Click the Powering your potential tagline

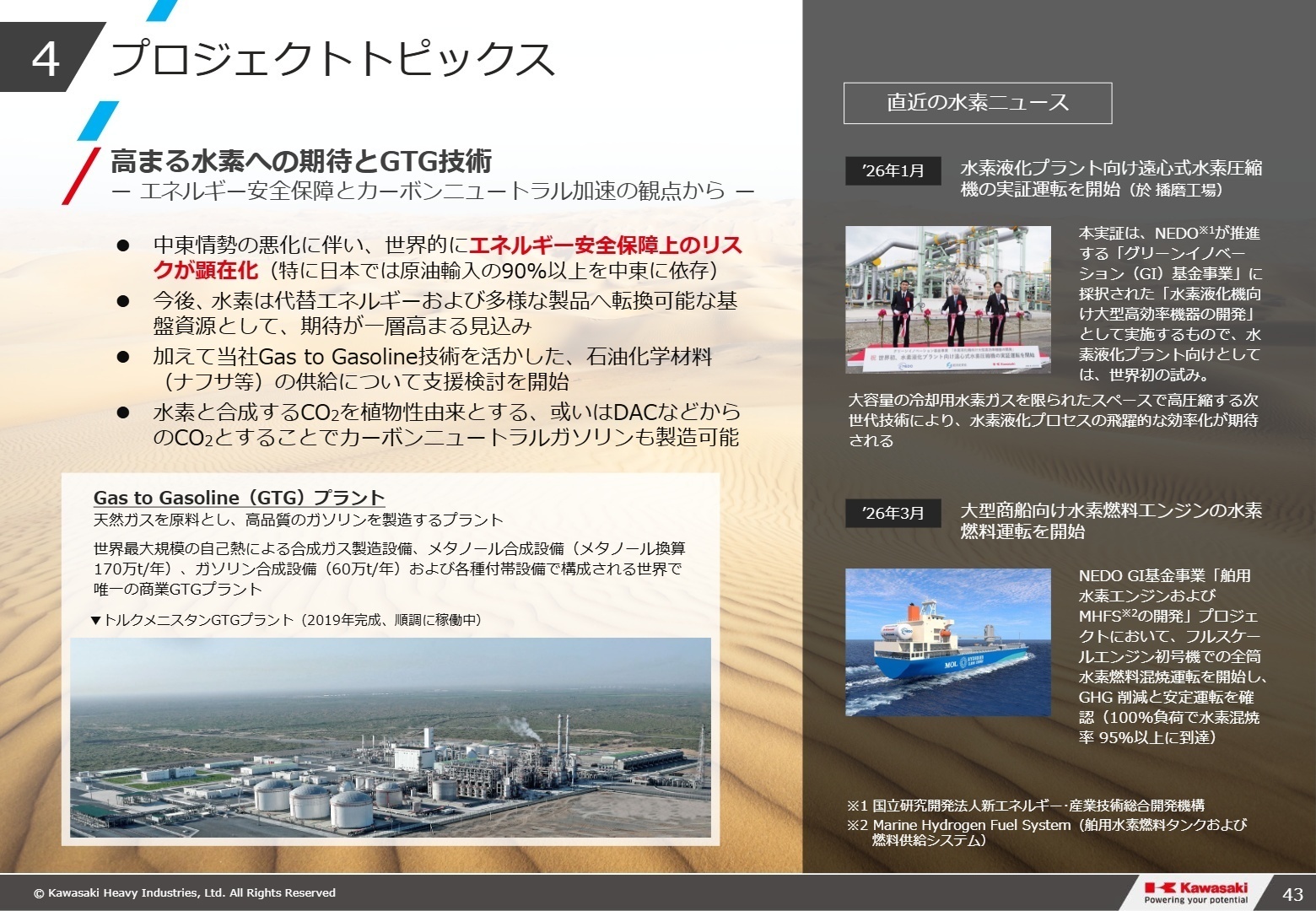1195,900
